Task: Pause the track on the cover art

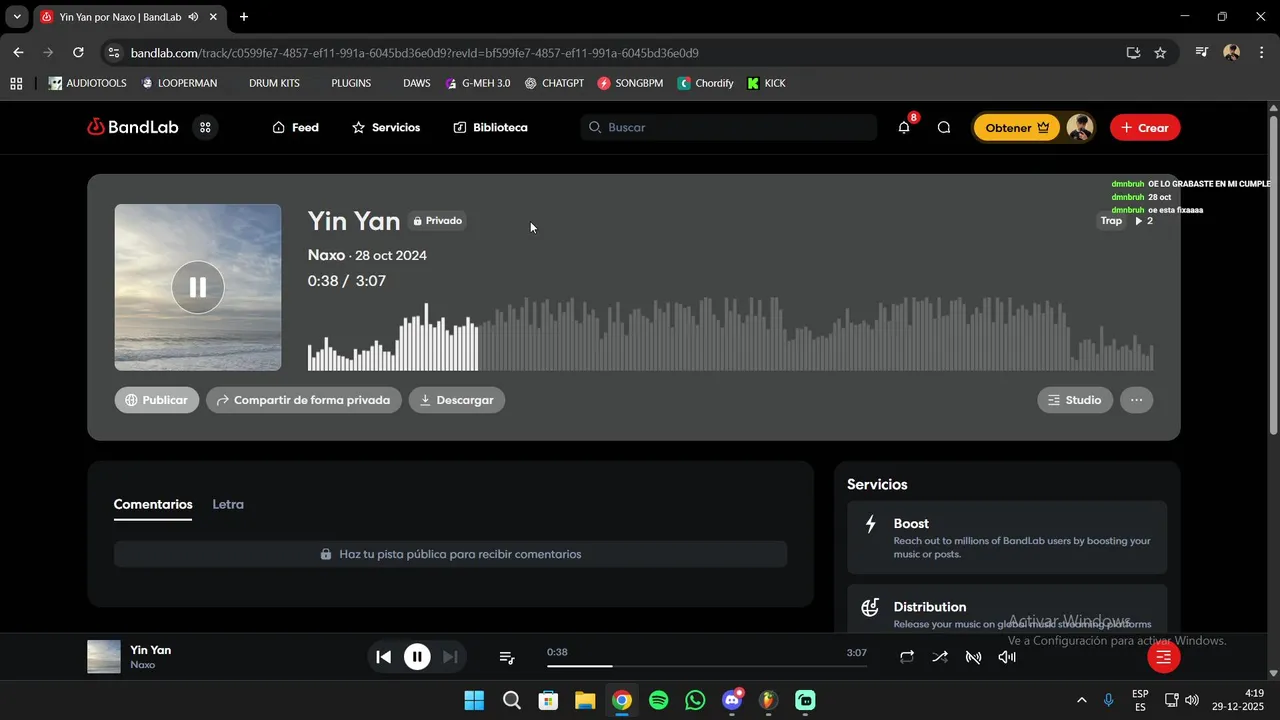Action: (x=197, y=287)
